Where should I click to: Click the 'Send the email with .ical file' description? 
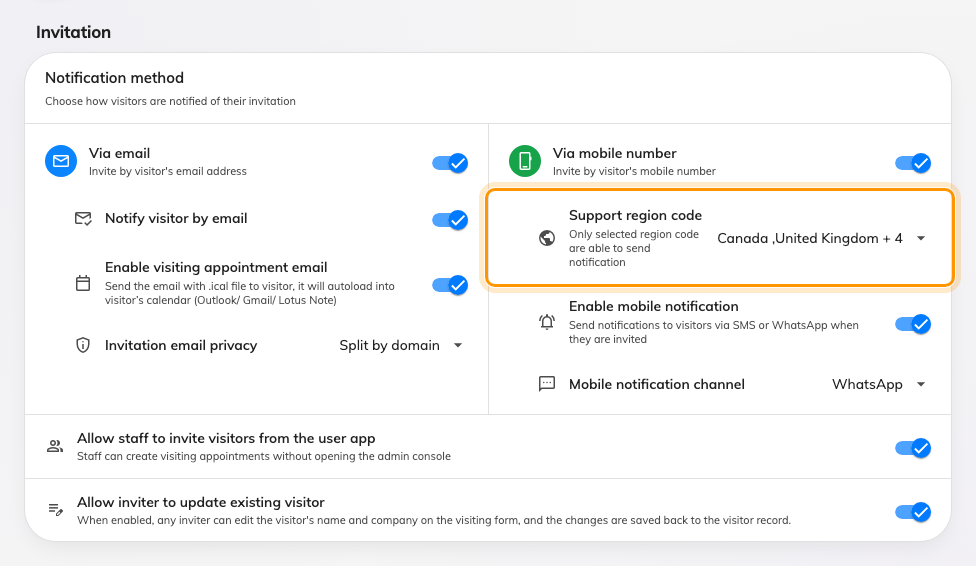pyautogui.click(x=250, y=293)
